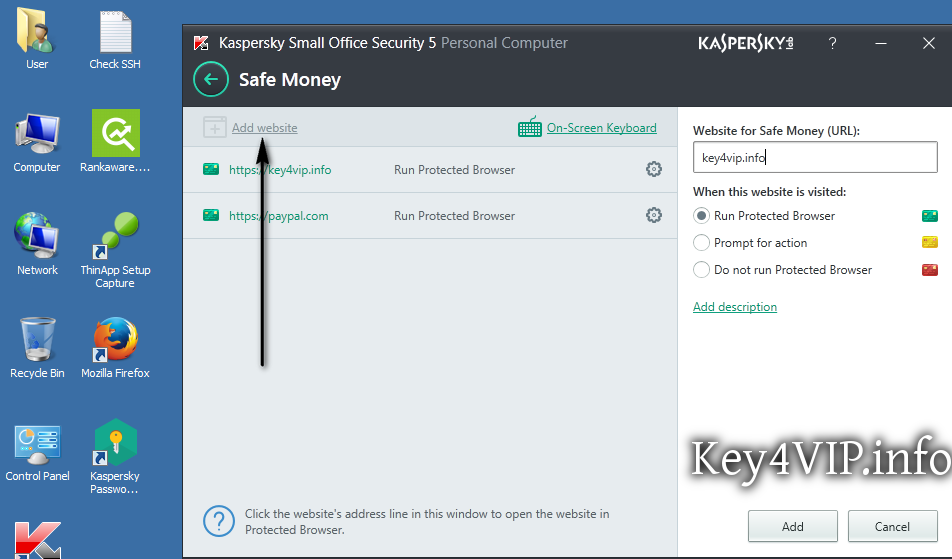Open settings gear for paypal.com entry
952x559 pixels.
[654, 215]
